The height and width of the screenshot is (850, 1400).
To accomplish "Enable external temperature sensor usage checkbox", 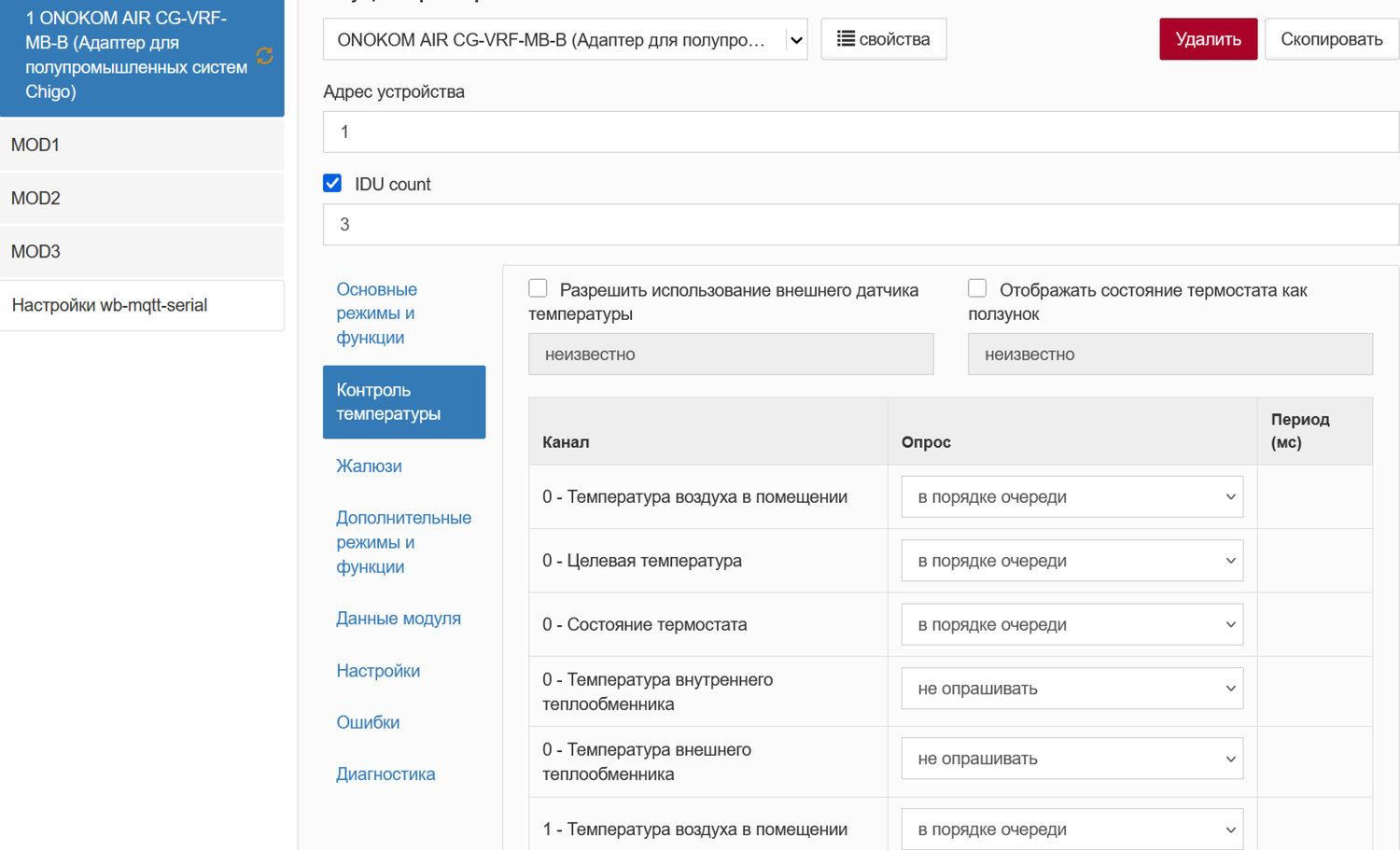I will tap(539, 288).
